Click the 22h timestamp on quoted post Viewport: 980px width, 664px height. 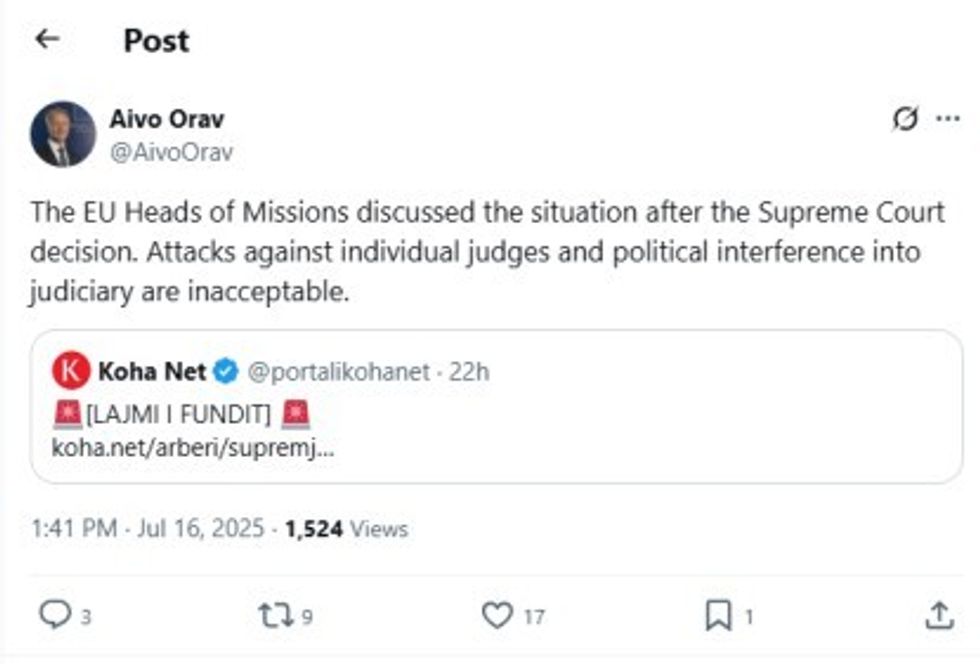coord(469,372)
